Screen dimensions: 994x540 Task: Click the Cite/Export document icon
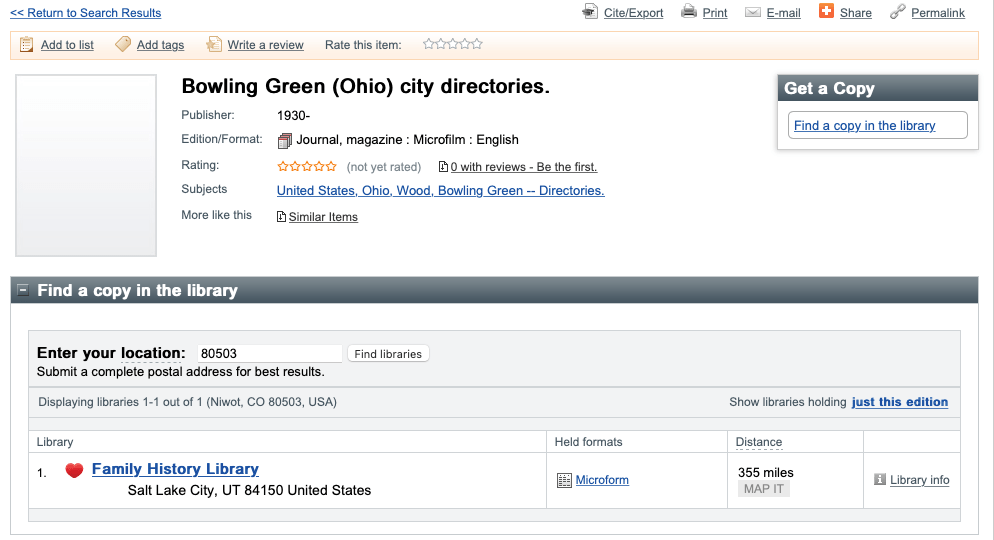[x=590, y=12]
